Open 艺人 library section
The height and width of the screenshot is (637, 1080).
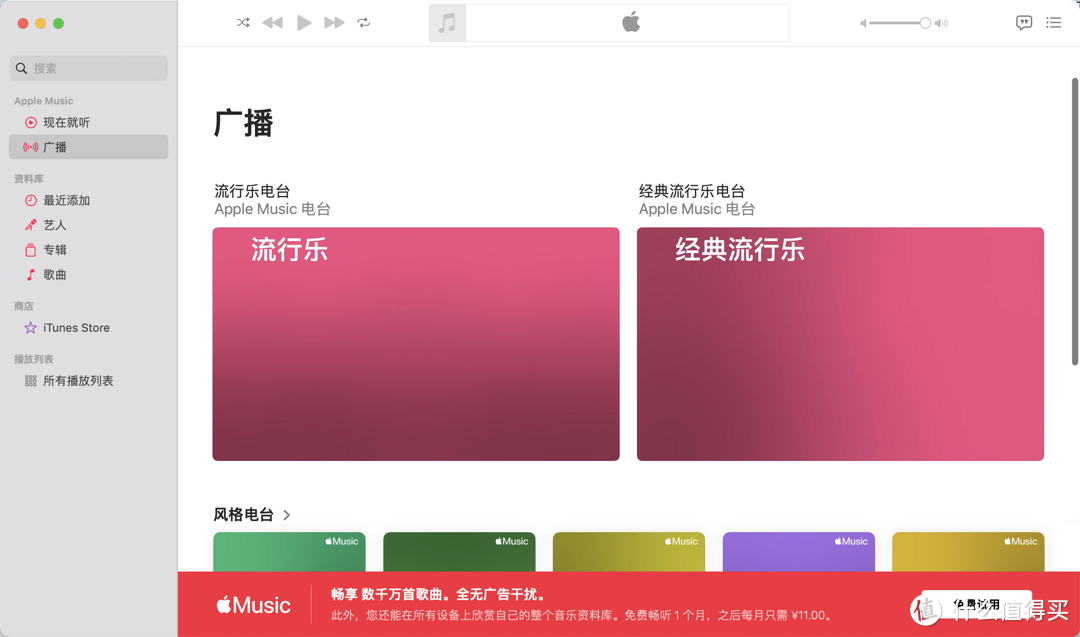point(88,225)
